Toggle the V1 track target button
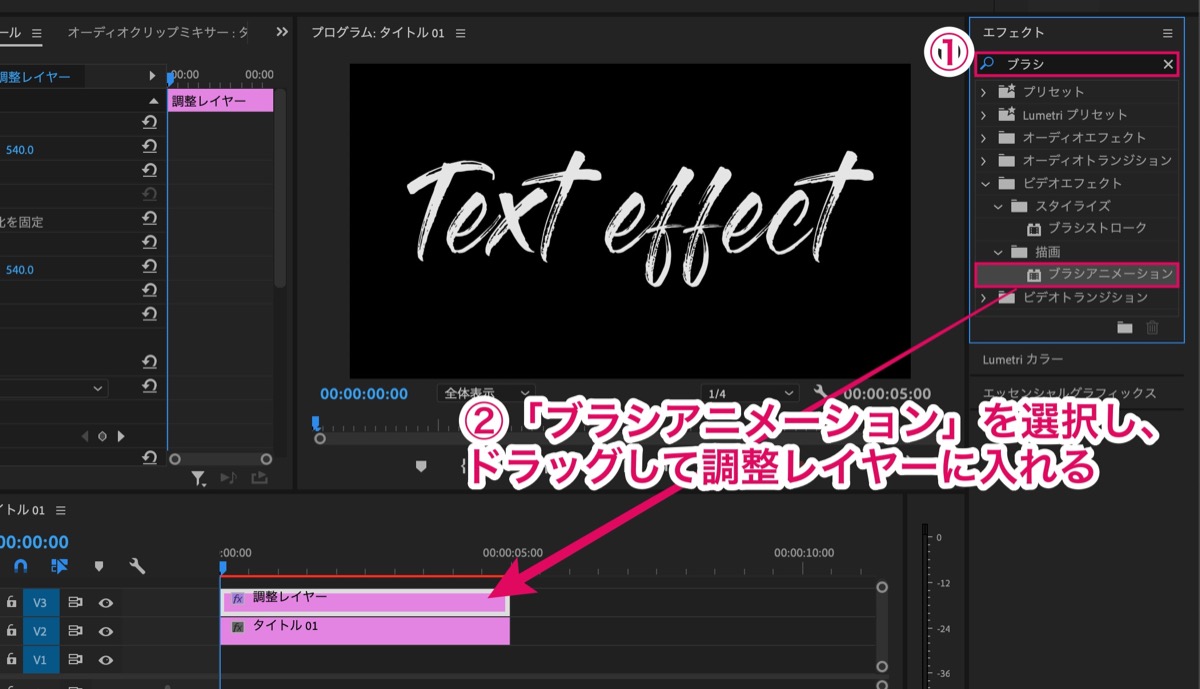Viewport: 1200px width, 689px height. pos(40,660)
